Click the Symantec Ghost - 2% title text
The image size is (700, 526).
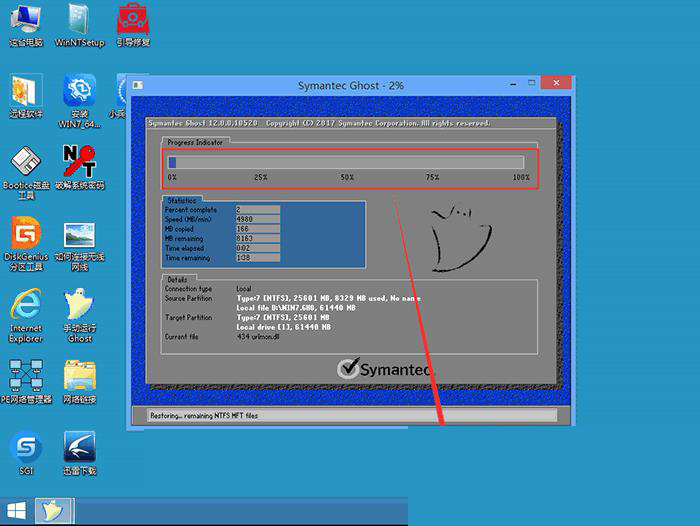click(x=351, y=85)
